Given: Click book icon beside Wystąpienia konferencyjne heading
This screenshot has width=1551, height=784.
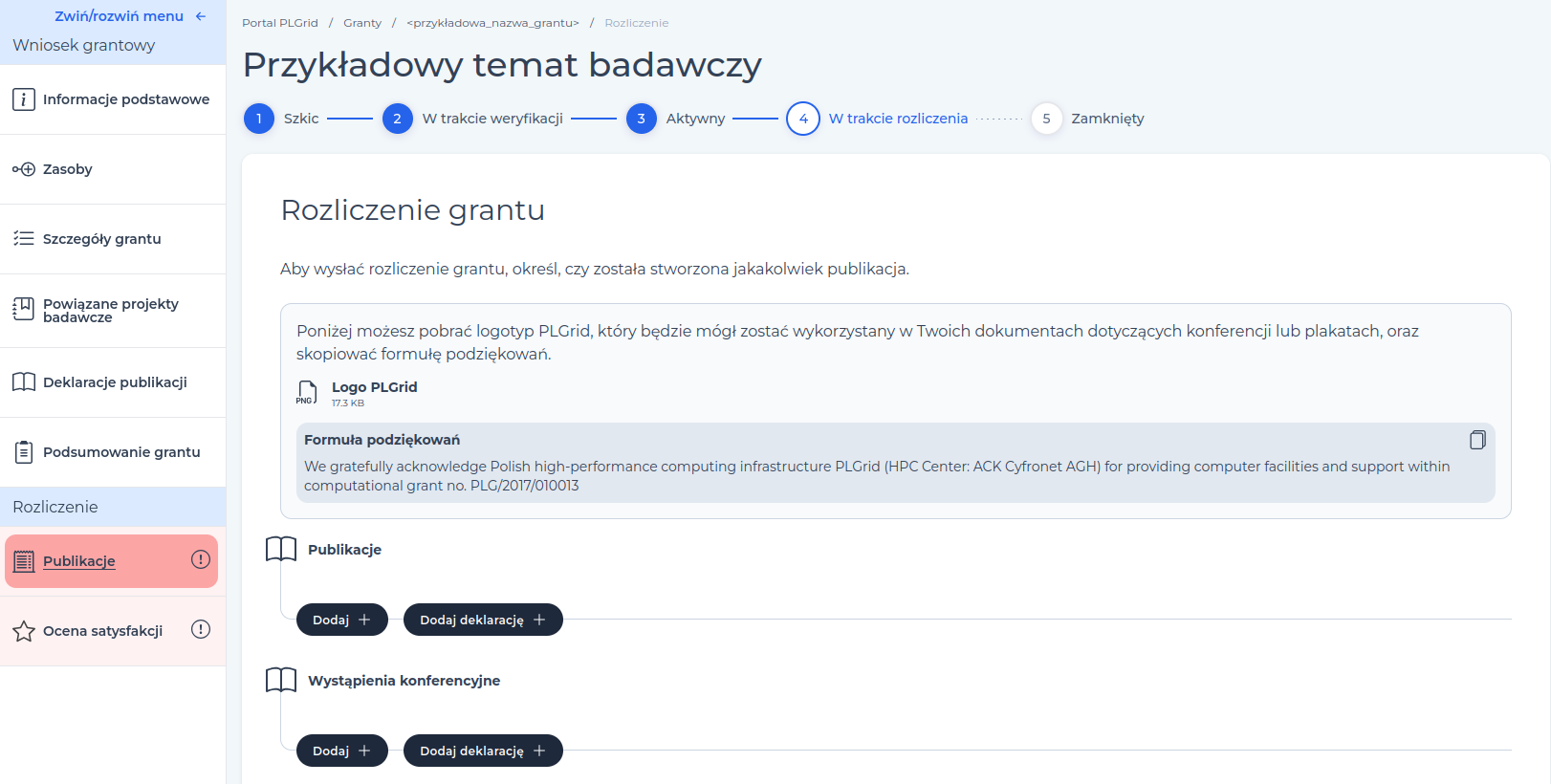Looking at the screenshot, I should point(281,680).
